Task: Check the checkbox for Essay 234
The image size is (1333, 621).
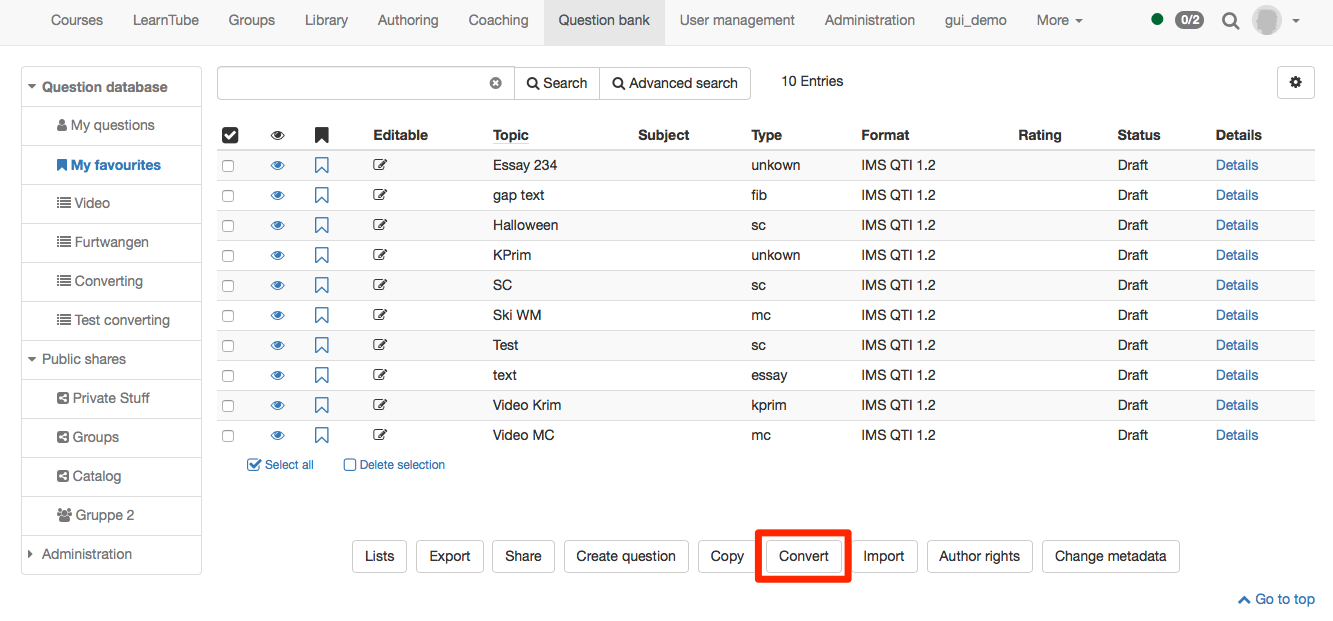Action: [x=228, y=166]
